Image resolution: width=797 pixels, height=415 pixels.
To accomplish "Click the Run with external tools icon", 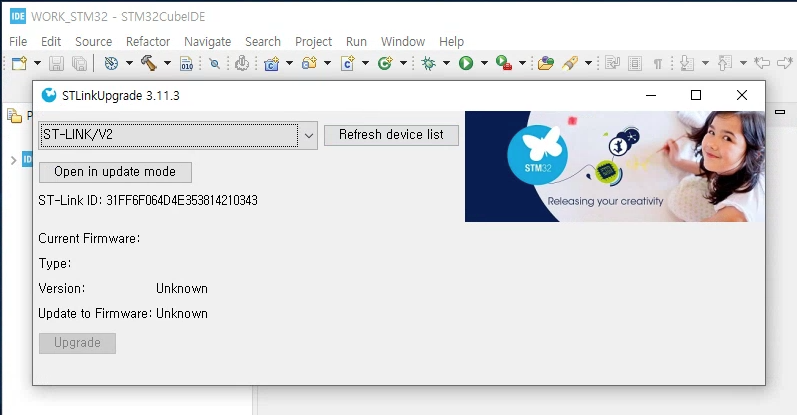I will tap(503, 63).
